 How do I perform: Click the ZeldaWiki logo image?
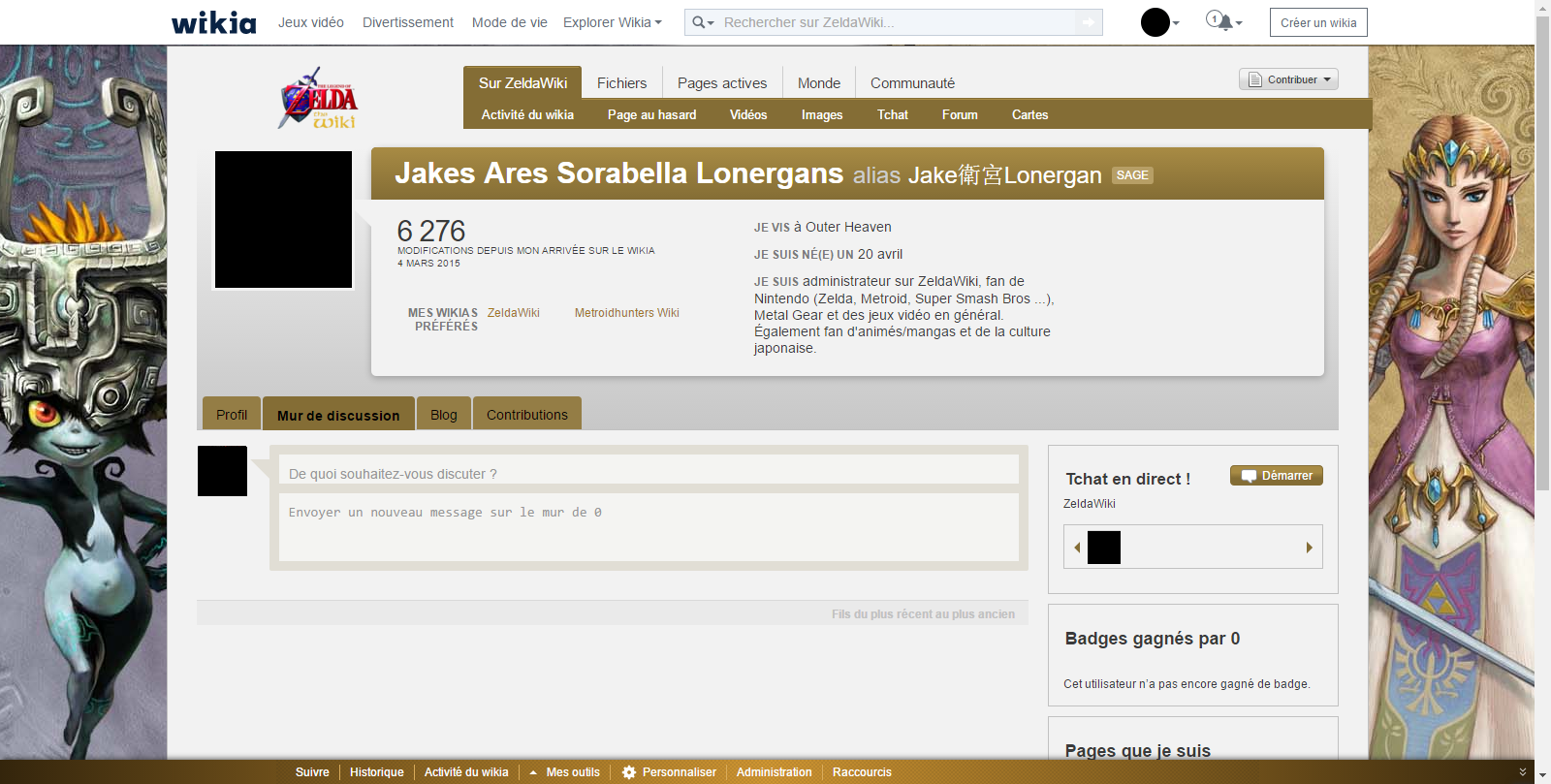point(318,98)
